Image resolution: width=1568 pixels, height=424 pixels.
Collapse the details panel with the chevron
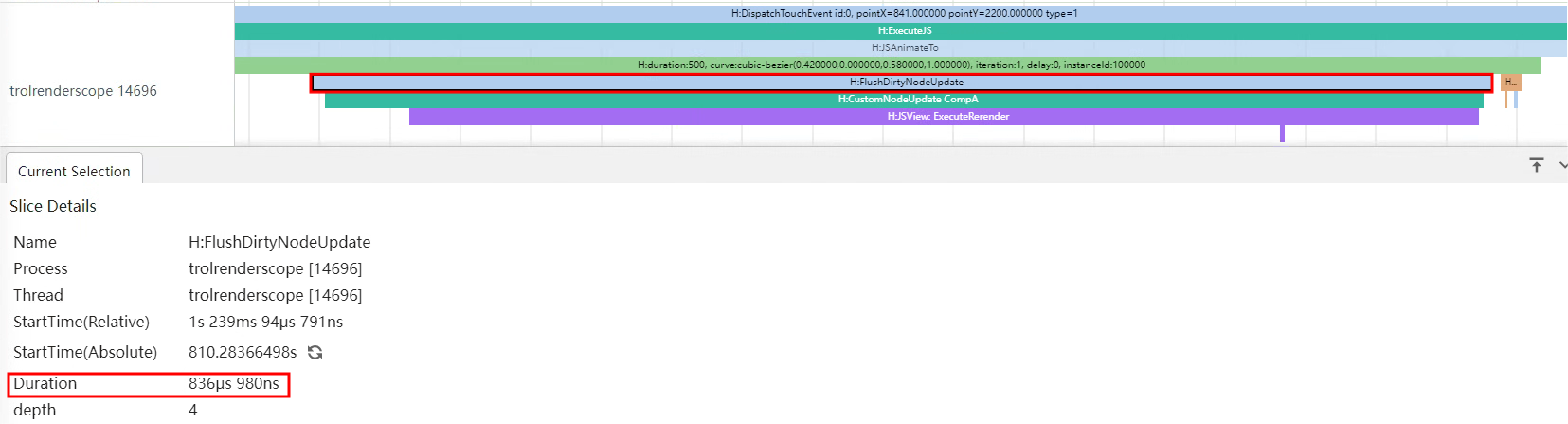point(1561,165)
